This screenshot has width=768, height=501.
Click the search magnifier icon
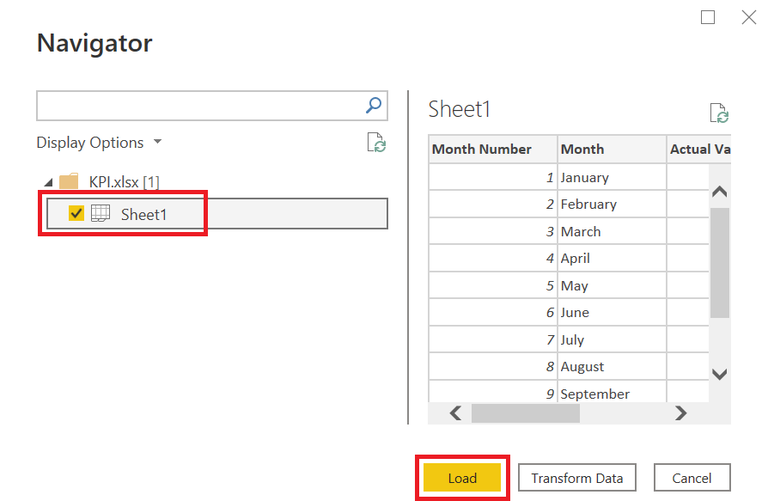point(374,105)
